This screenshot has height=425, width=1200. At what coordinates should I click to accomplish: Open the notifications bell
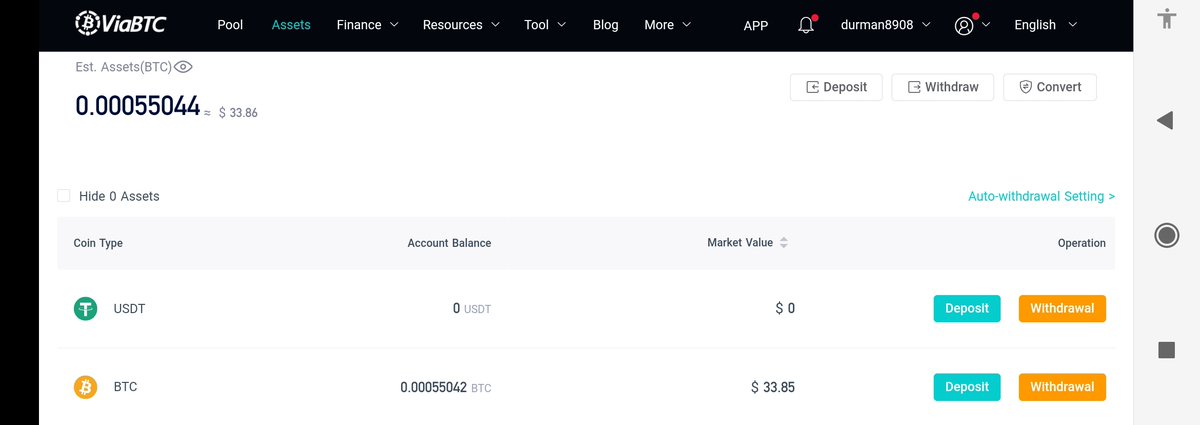807,24
